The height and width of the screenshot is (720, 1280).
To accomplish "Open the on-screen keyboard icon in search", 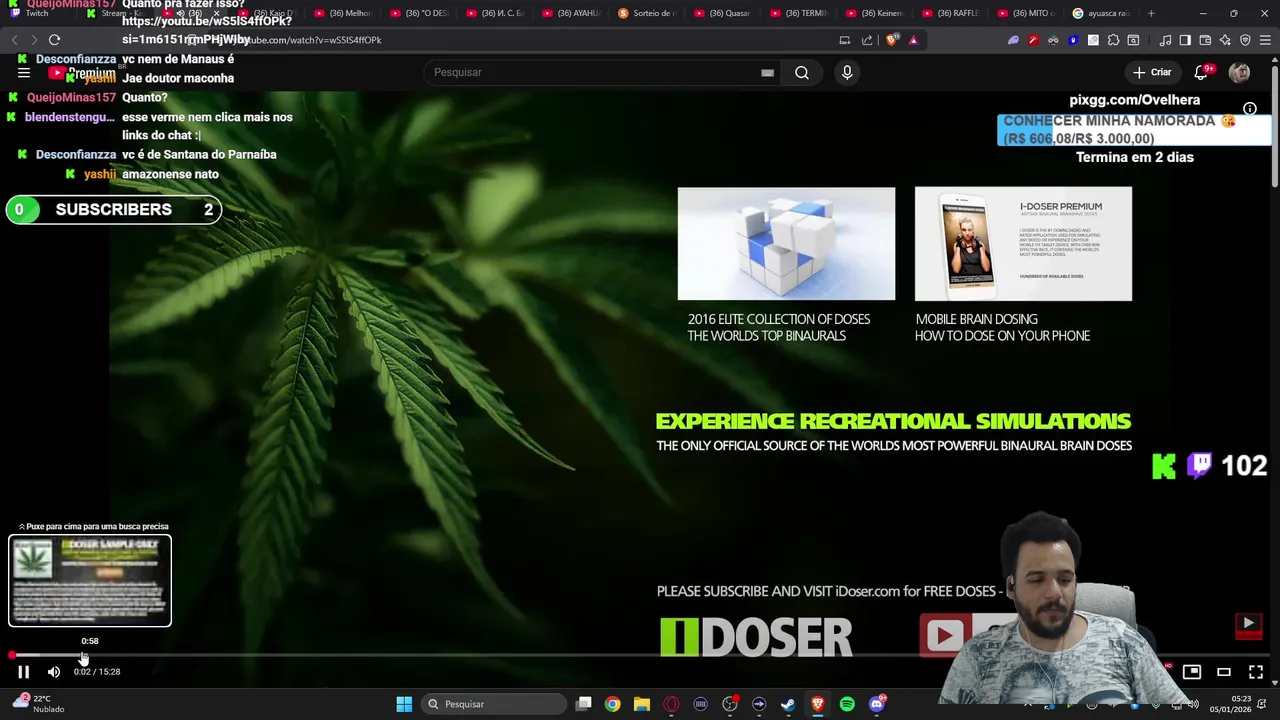I will pos(767,72).
